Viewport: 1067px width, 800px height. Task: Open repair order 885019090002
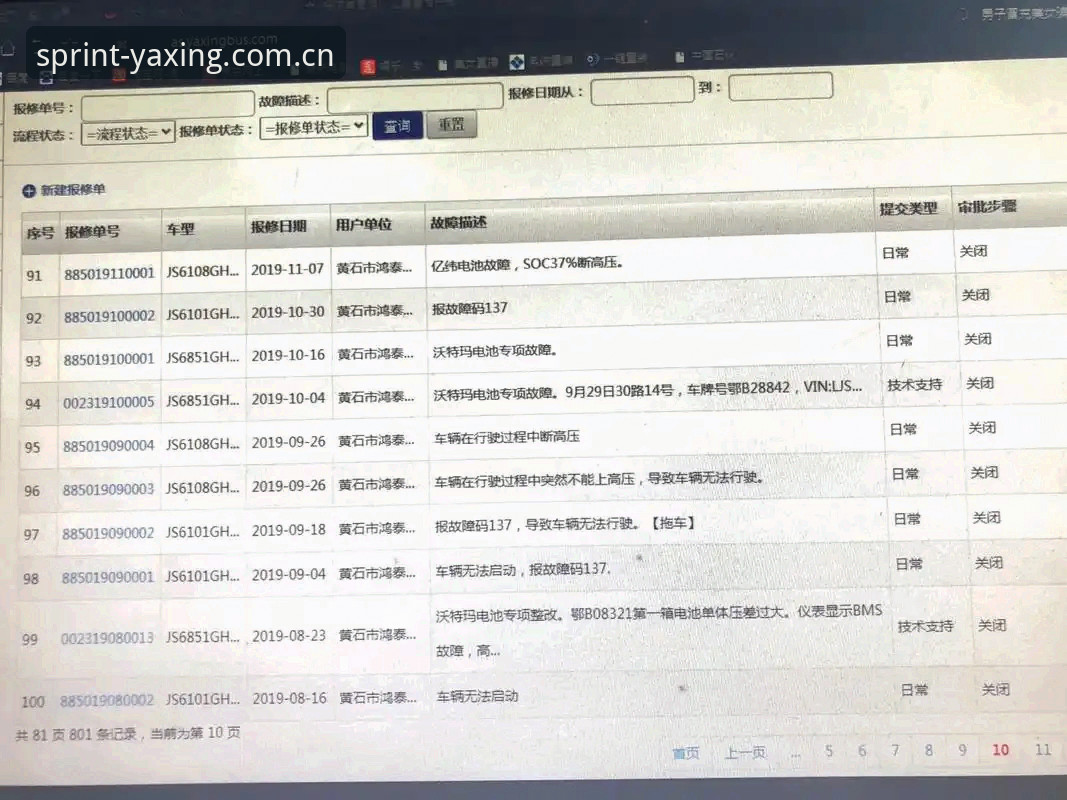pos(108,533)
